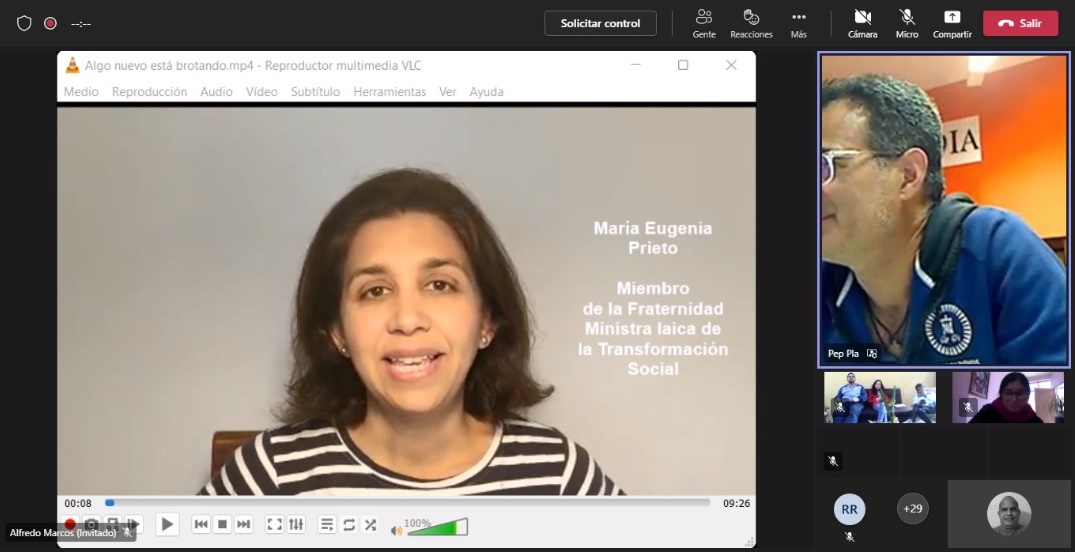The width and height of the screenshot is (1075, 552).
Task: Unmute the Micro microphone
Action: point(907,23)
